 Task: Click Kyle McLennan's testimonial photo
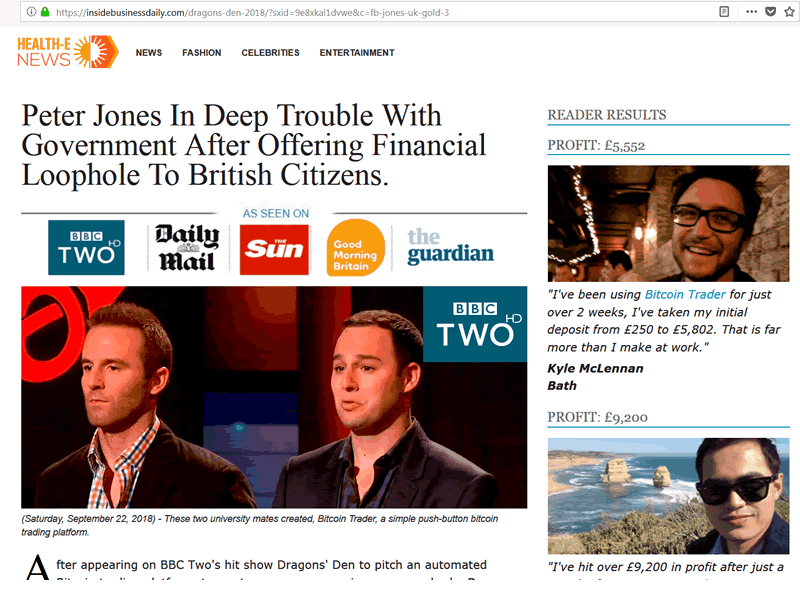click(668, 224)
